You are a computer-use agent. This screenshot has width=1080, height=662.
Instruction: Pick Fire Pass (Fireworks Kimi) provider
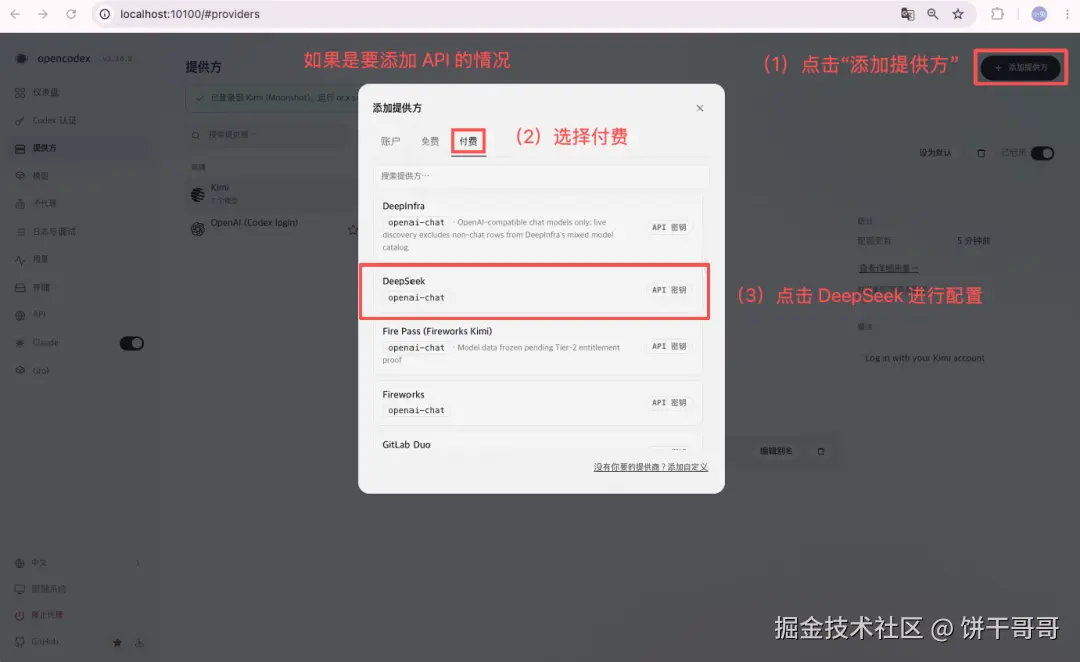(x=538, y=345)
